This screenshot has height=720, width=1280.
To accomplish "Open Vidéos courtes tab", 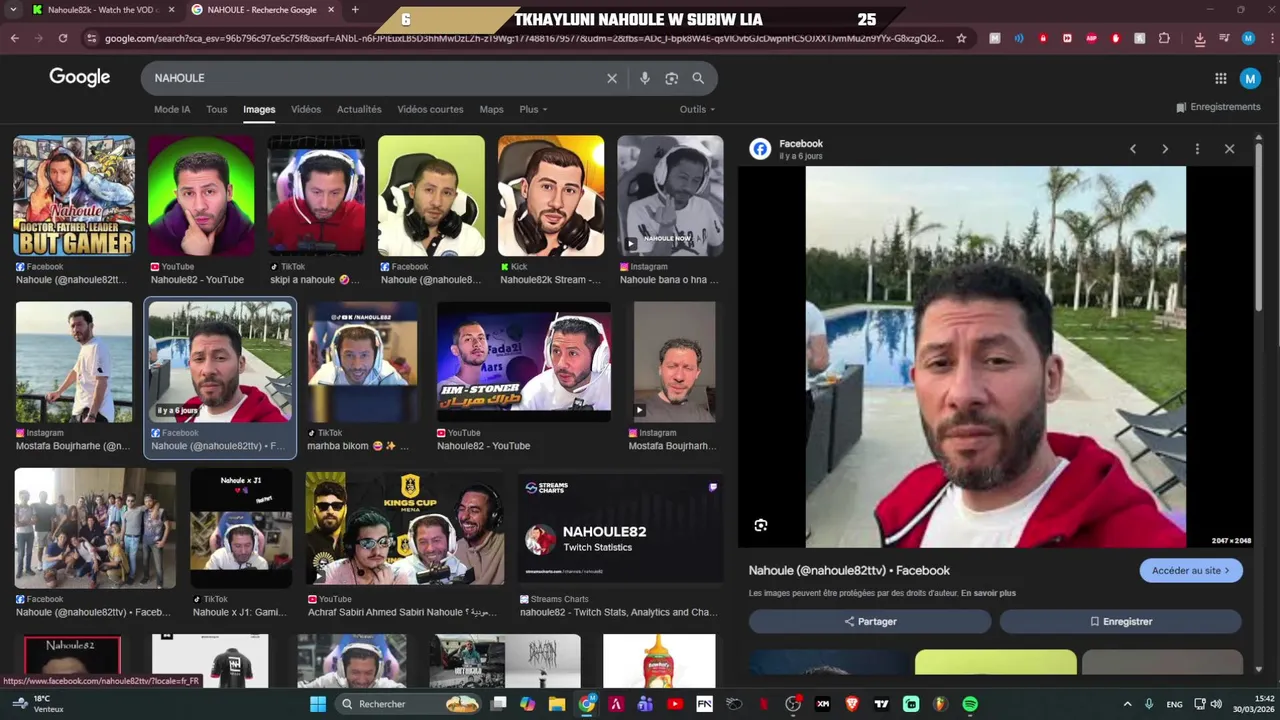I will [x=430, y=109].
